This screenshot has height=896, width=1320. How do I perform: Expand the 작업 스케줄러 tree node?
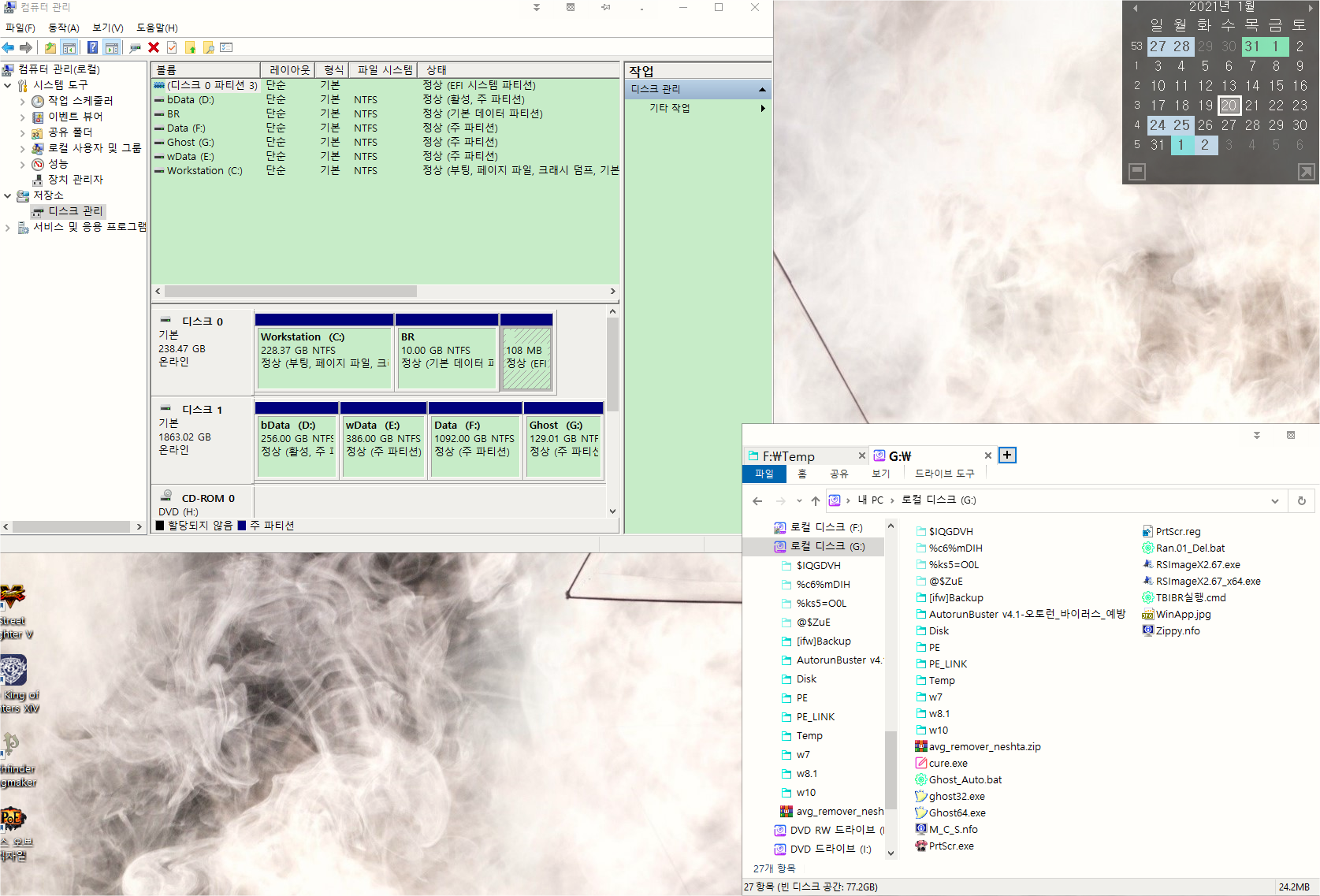pyautogui.click(x=22, y=101)
